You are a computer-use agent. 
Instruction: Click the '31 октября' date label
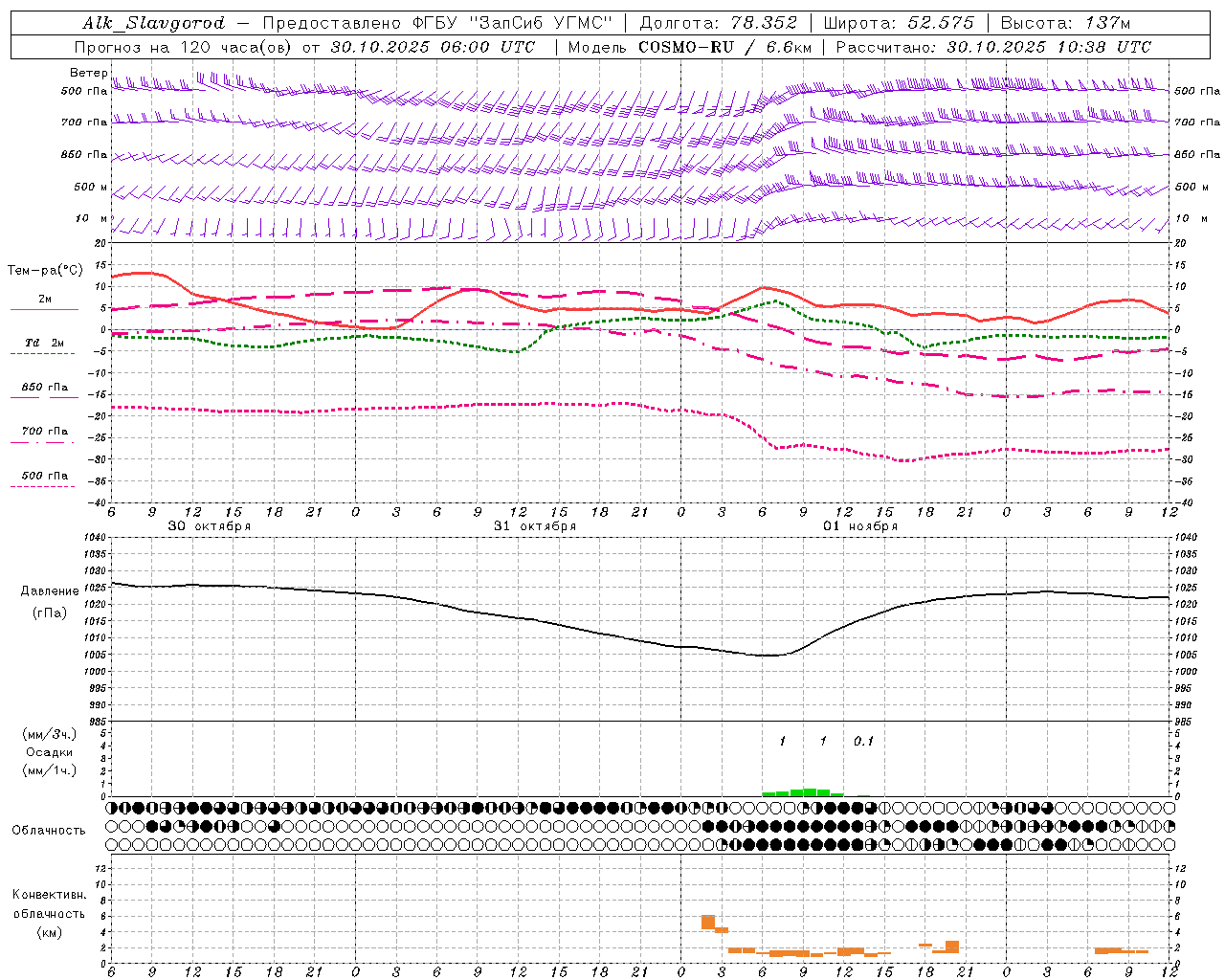coord(535,526)
